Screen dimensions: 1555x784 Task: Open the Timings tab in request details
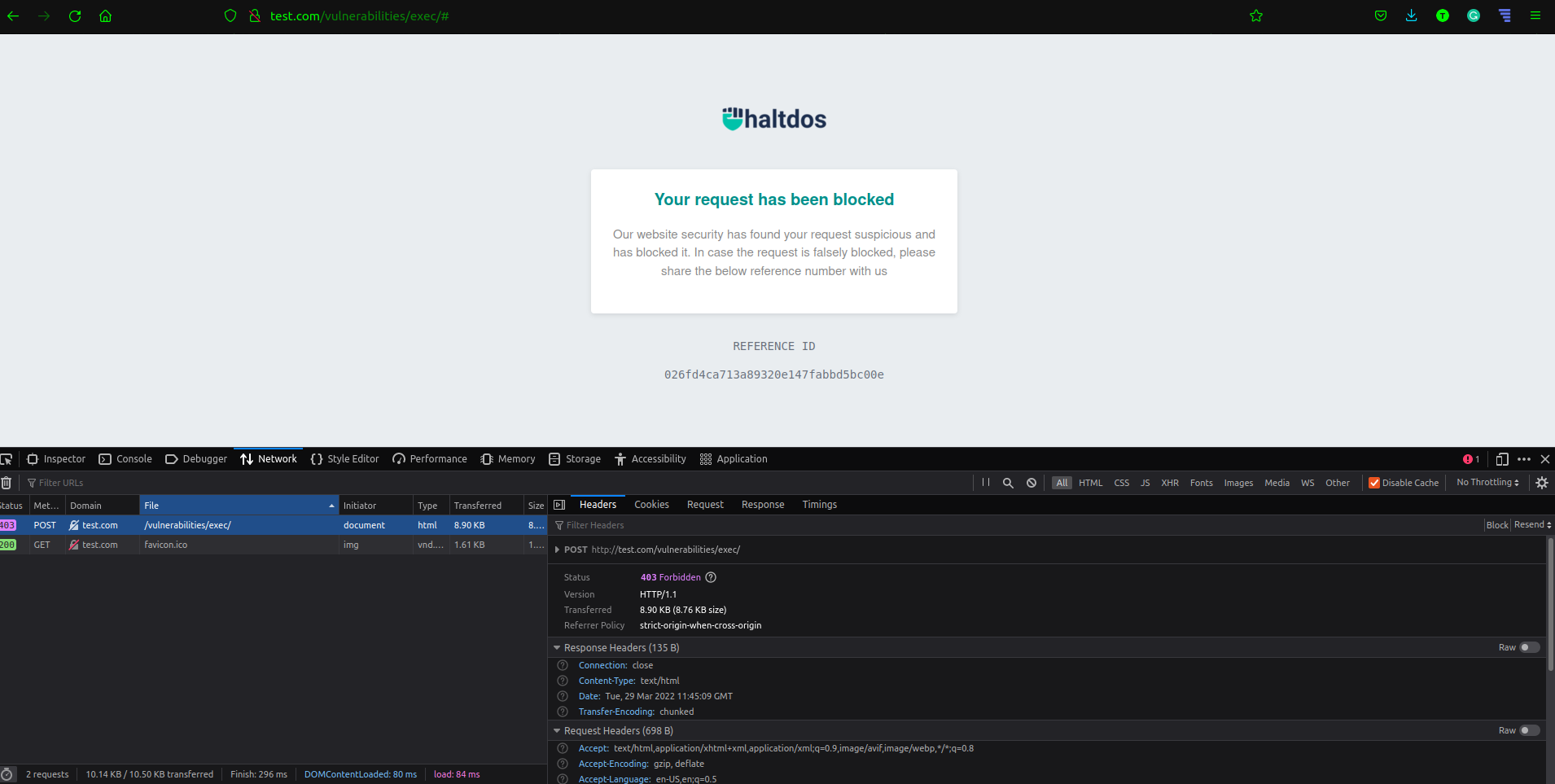point(819,505)
